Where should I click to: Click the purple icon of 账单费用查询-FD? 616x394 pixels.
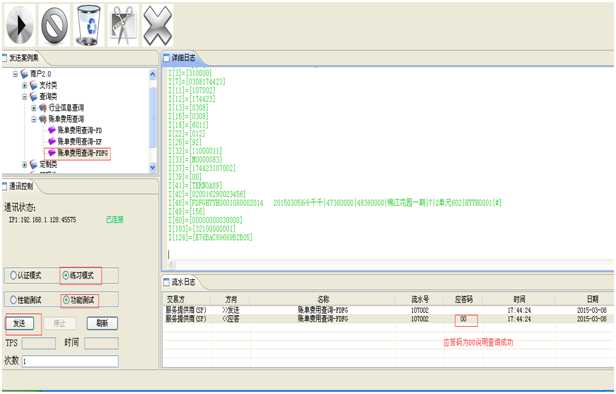pos(52,130)
